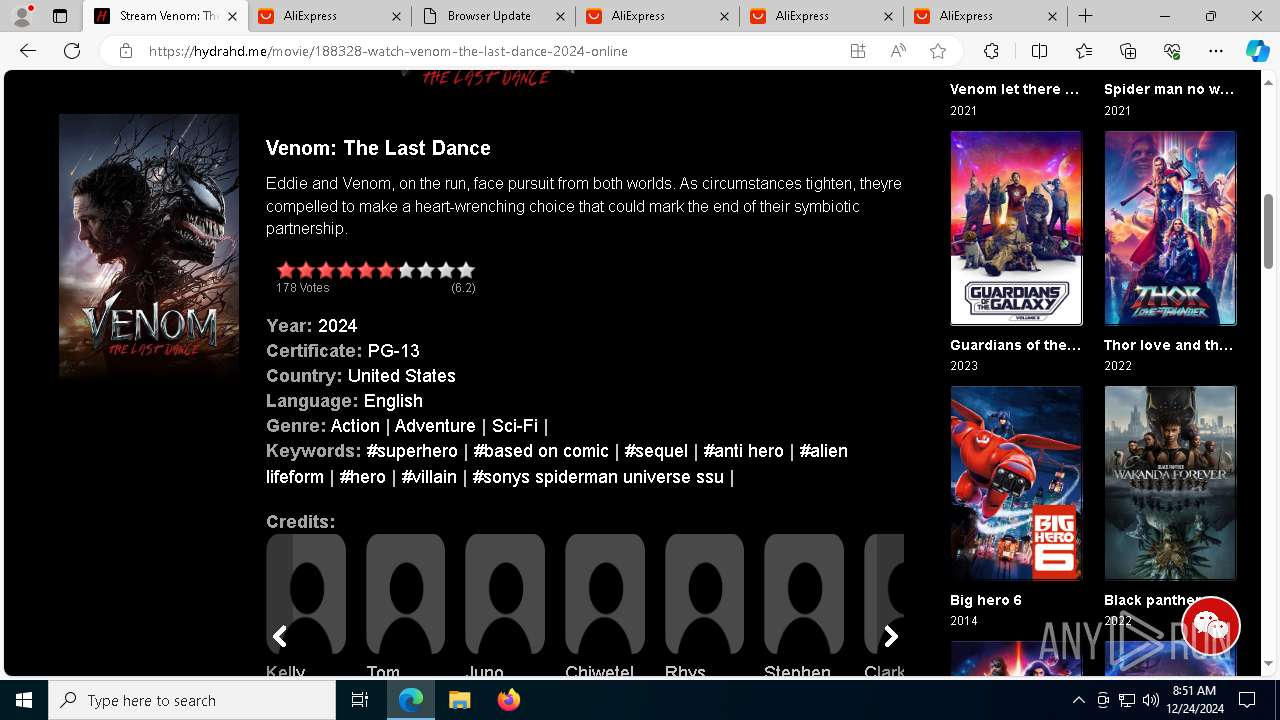This screenshot has height=720, width=1280.
Task: Open the #villain keyword link
Action: [429, 477]
